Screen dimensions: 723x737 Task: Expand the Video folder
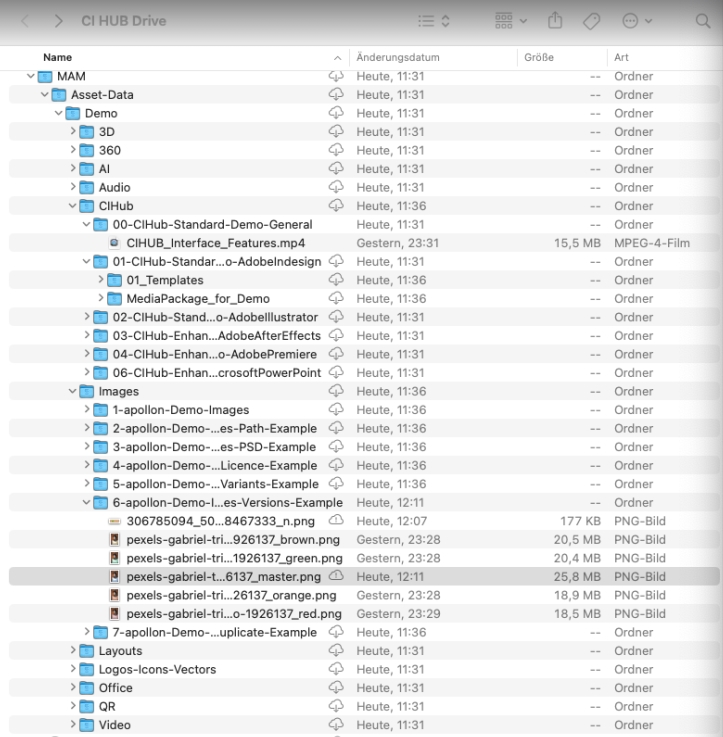tap(73, 724)
